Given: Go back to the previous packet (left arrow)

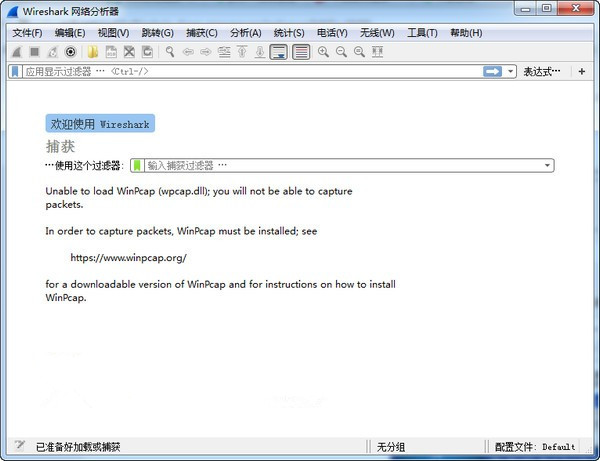Looking at the screenshot, I should coord(188,52).
